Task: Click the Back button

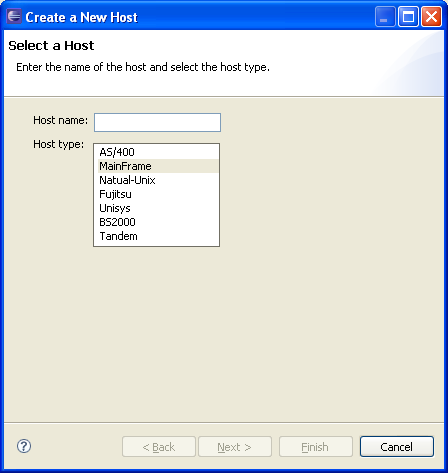Action: point(159,447)
